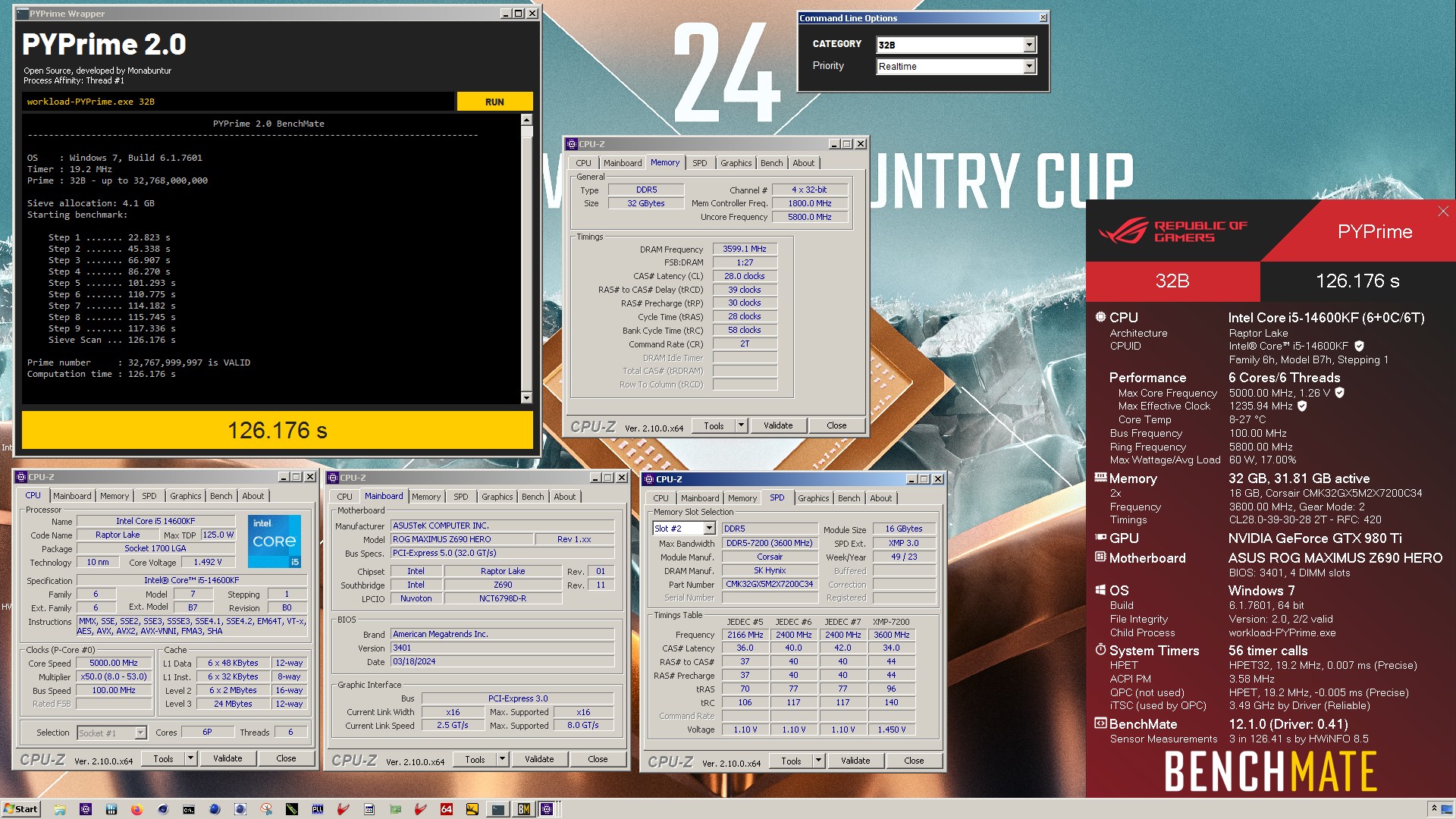Click the DRAM Frequency 3599.1 MHz value
This screenshot has height=819, width=1456.
coord(745,249)
